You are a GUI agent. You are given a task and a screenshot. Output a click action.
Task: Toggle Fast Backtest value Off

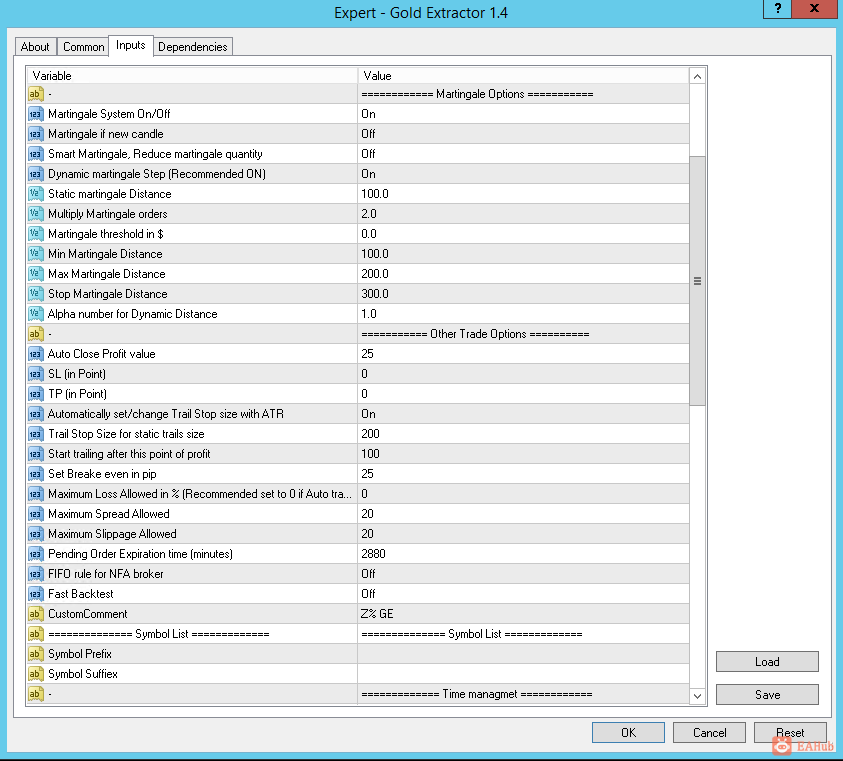pyautogui.click(x=523, y=594)
